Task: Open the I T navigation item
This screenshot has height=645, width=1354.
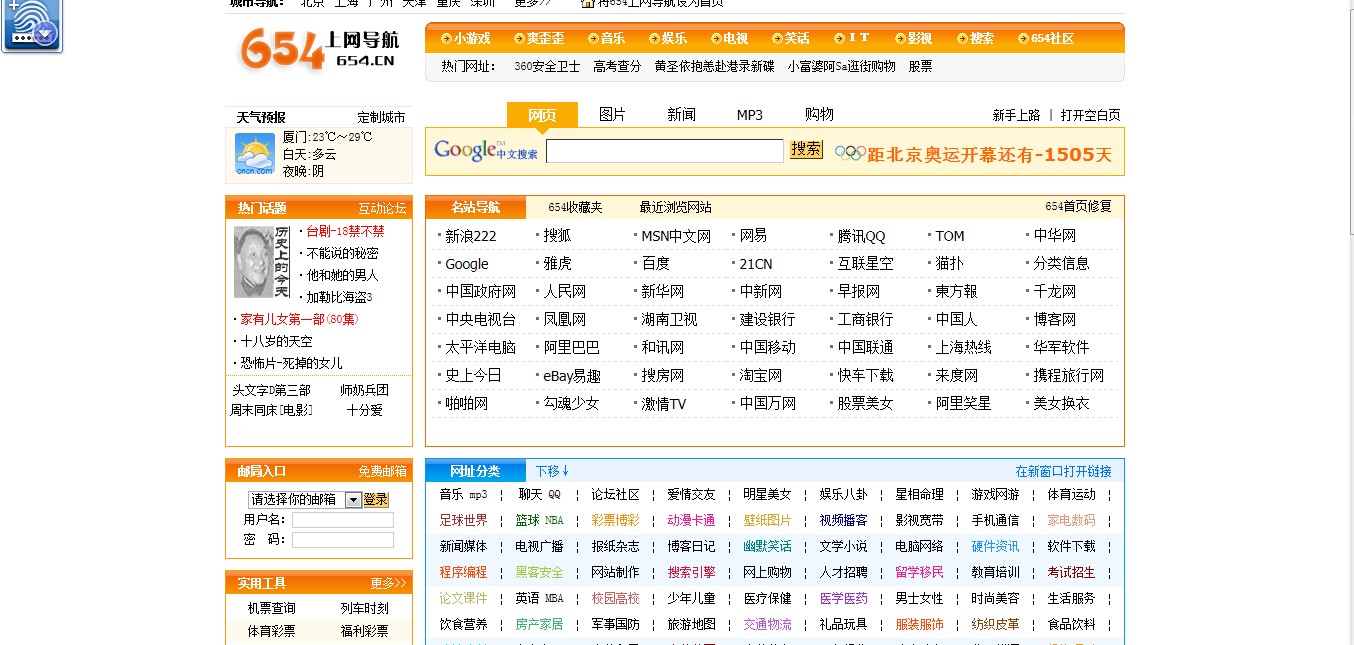Action: click(x=852, y=38)
